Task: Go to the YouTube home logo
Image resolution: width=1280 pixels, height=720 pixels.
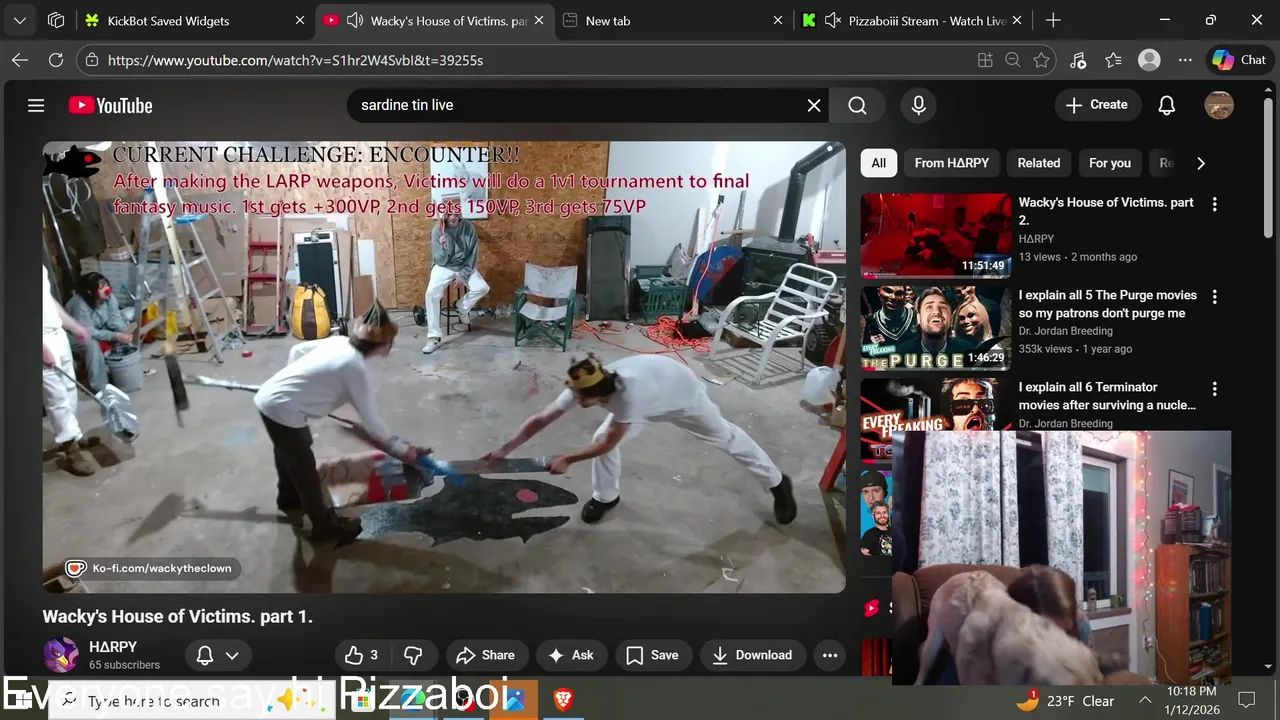Action: 110,105
